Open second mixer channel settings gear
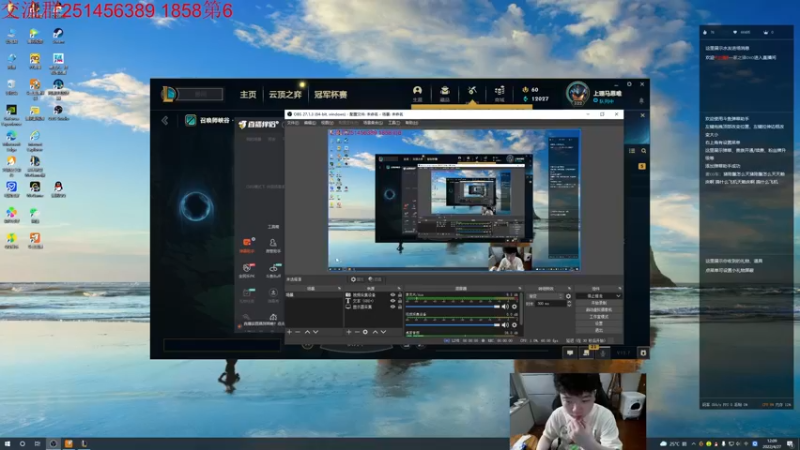Viewport: 800px width, 450px height. click(514, 325)
